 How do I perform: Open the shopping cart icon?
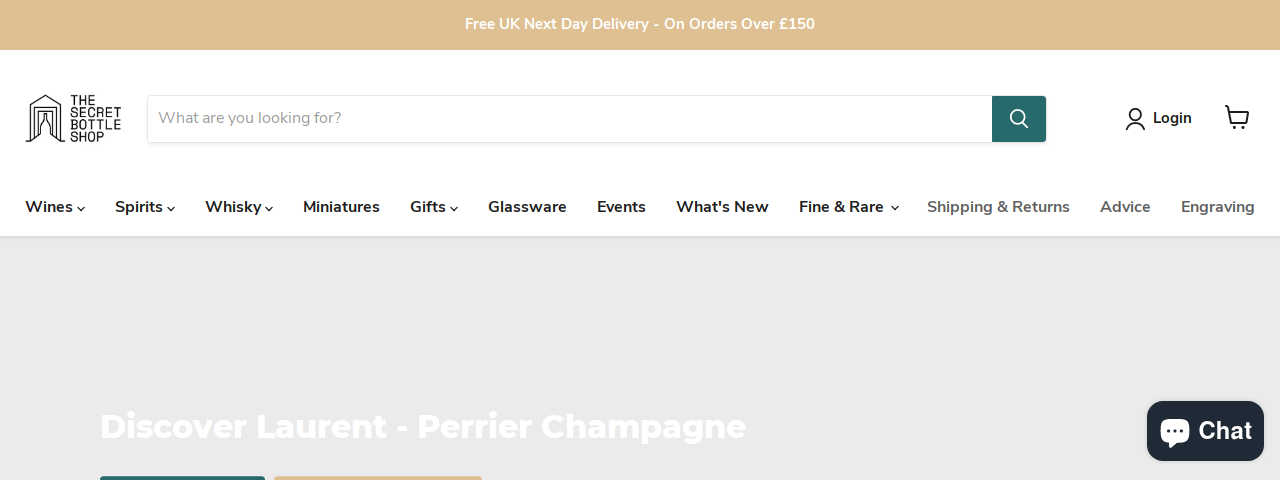click(1237, 118)
